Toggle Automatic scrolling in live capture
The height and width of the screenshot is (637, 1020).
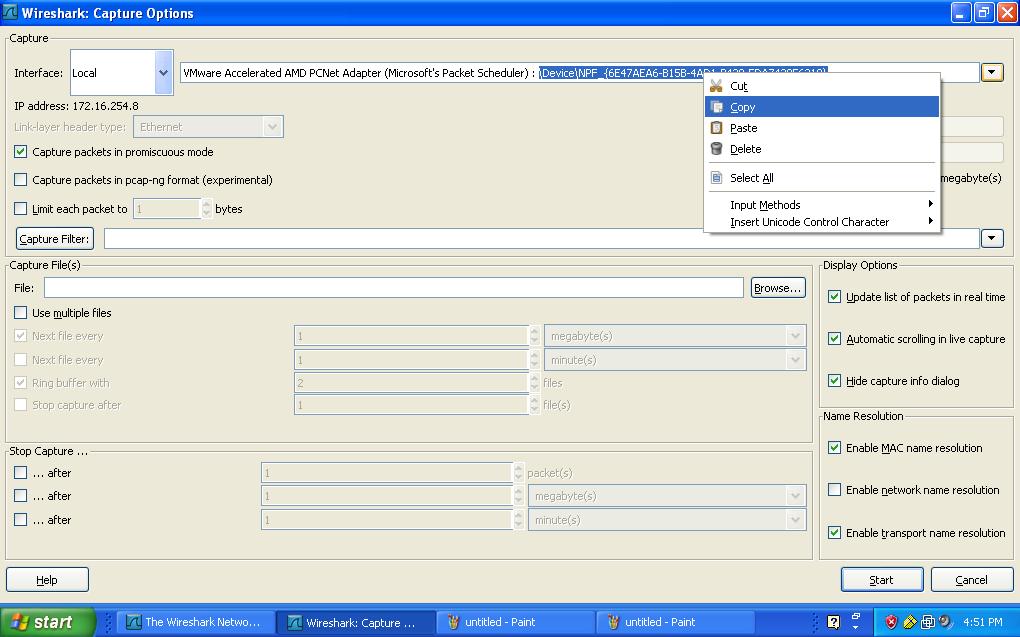[x=834, y=339]
